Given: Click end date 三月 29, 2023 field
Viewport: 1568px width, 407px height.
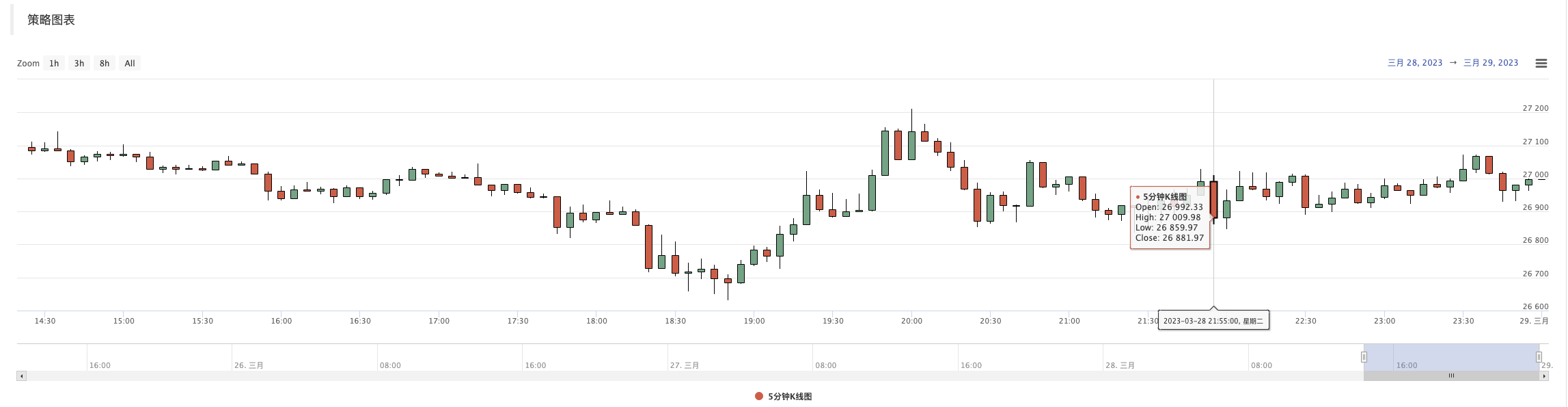Looking at the screenshot, I should coord(1490,63).
